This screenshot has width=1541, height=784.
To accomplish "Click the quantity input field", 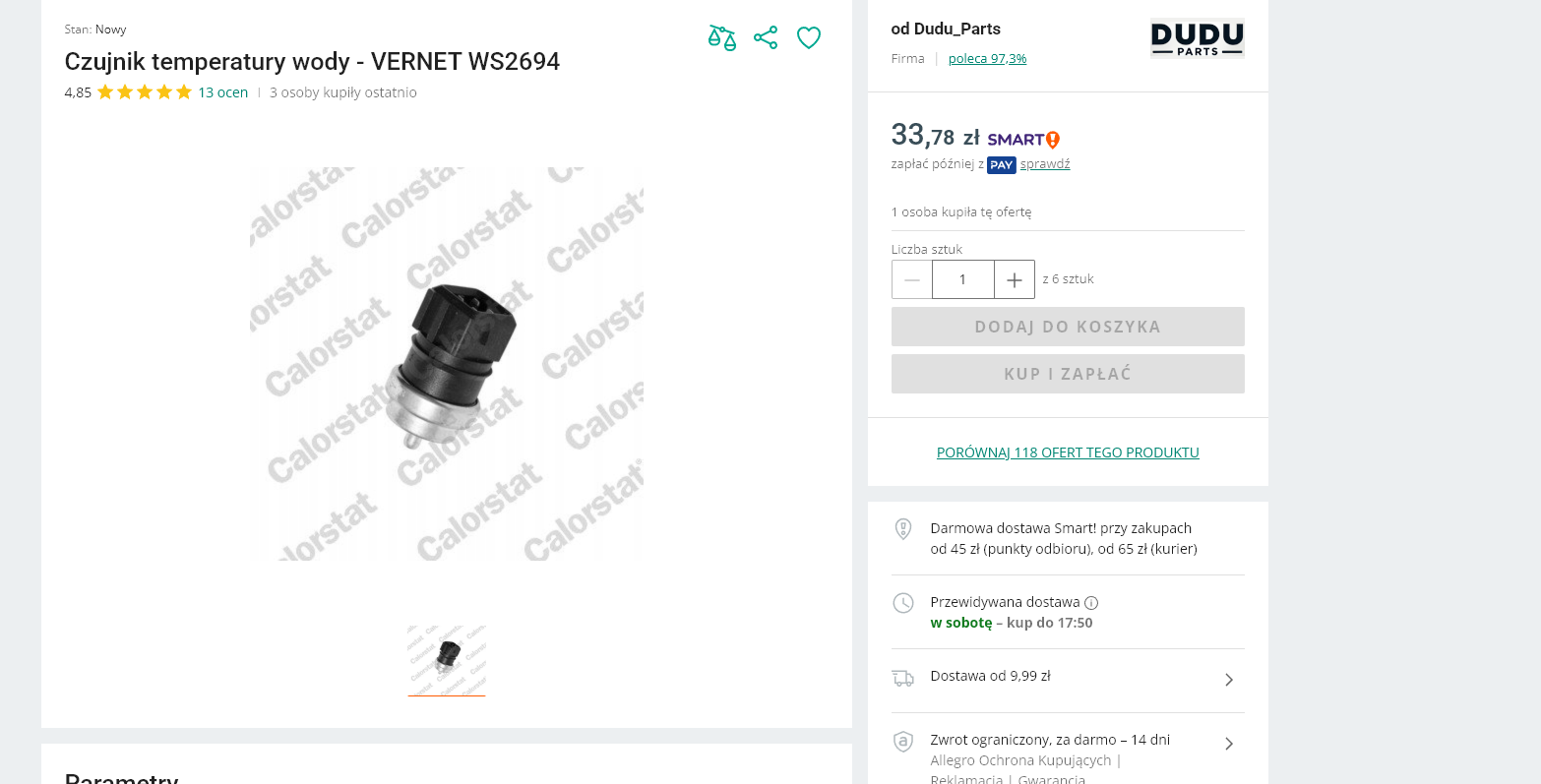I will click(x=963, y=279).
